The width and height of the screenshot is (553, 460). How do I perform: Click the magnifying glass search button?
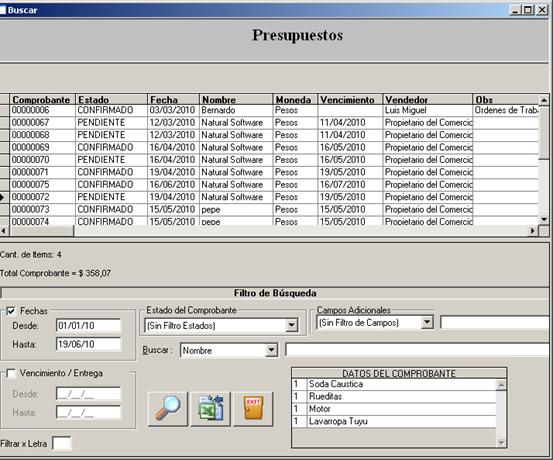click(168, 409)
